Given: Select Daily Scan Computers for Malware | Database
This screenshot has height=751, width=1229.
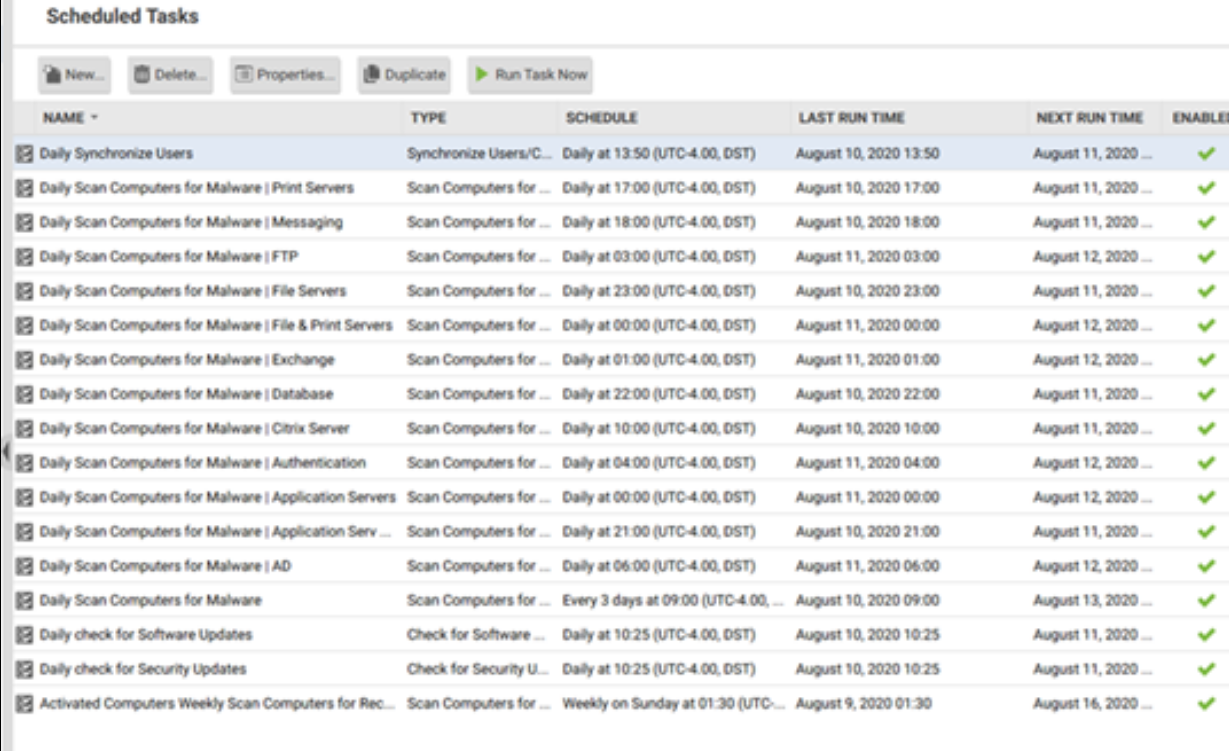Looking at the screenshot, I should [x=187, y=394].
